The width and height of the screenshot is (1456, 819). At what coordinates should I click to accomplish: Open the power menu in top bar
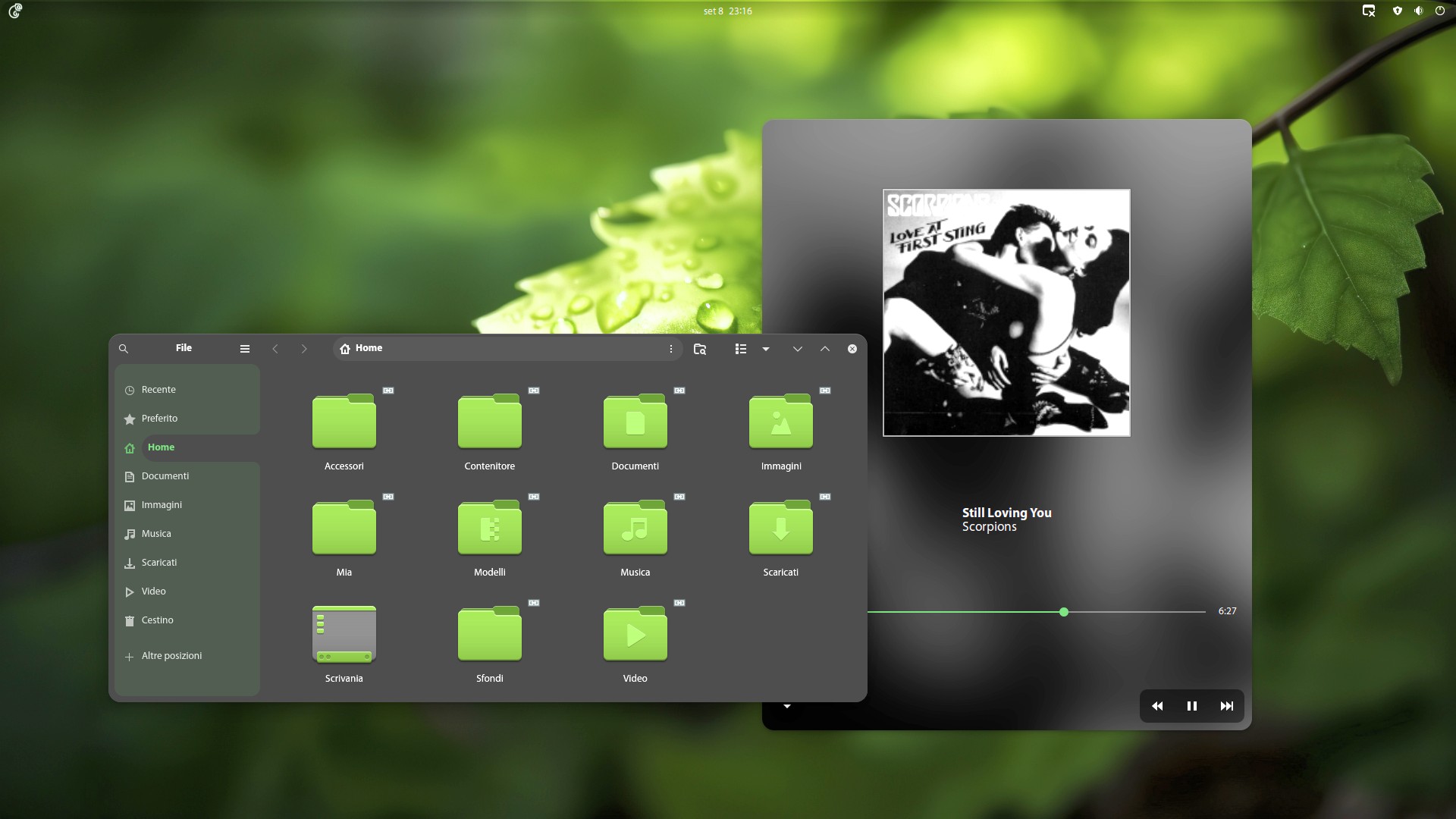pyautogui.click(x=1440, y=11)
